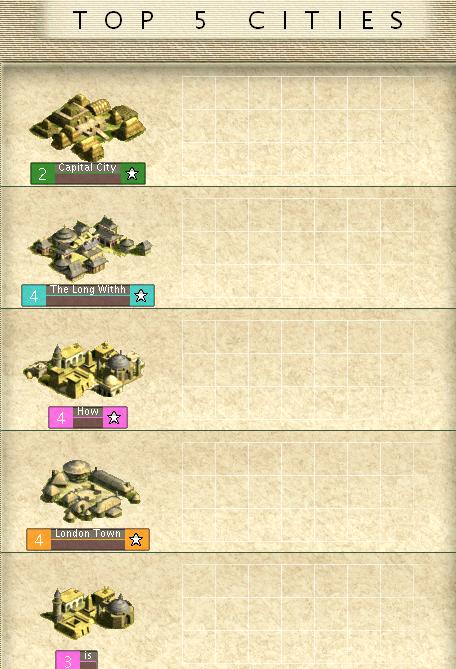The width and height of the screenshot is (456, 669).
Task: Click the star icon on The Long Withh label
Action: [141, 296]
